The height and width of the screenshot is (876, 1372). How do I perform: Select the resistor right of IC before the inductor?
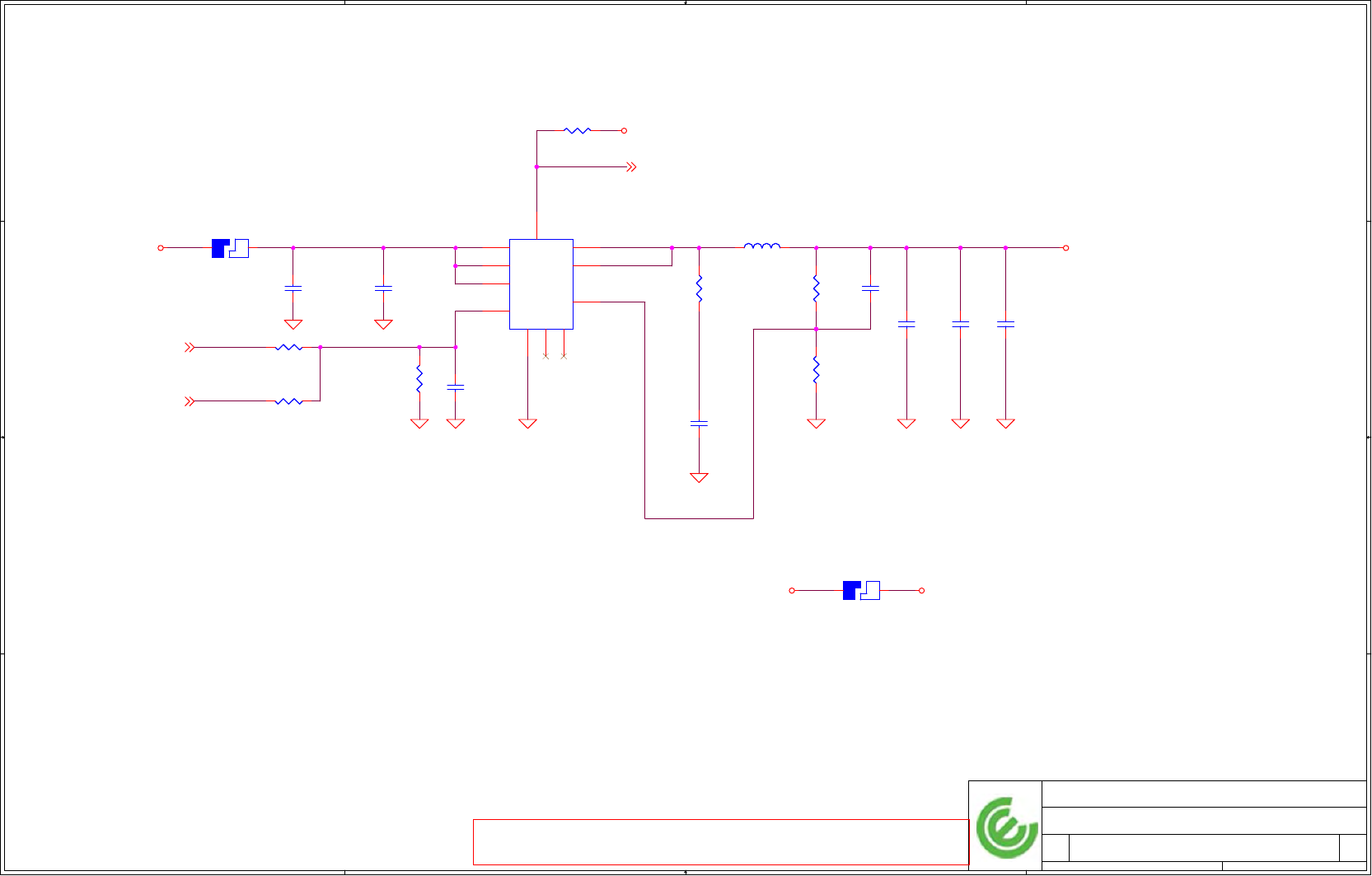699,288
